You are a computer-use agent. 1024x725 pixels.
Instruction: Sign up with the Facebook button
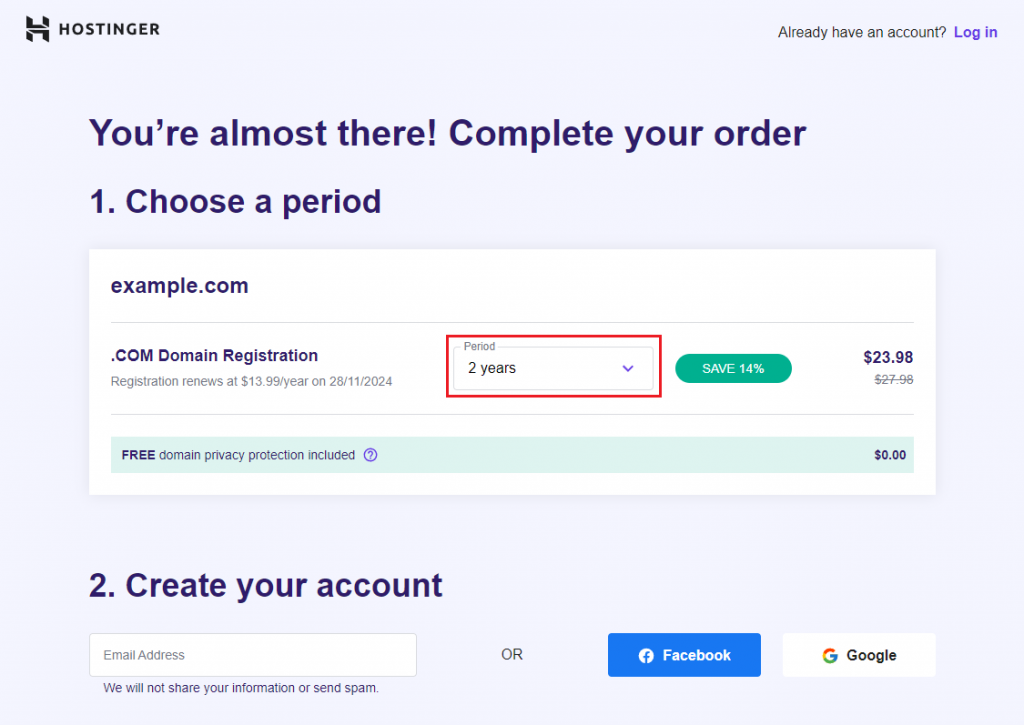[684, 655]
